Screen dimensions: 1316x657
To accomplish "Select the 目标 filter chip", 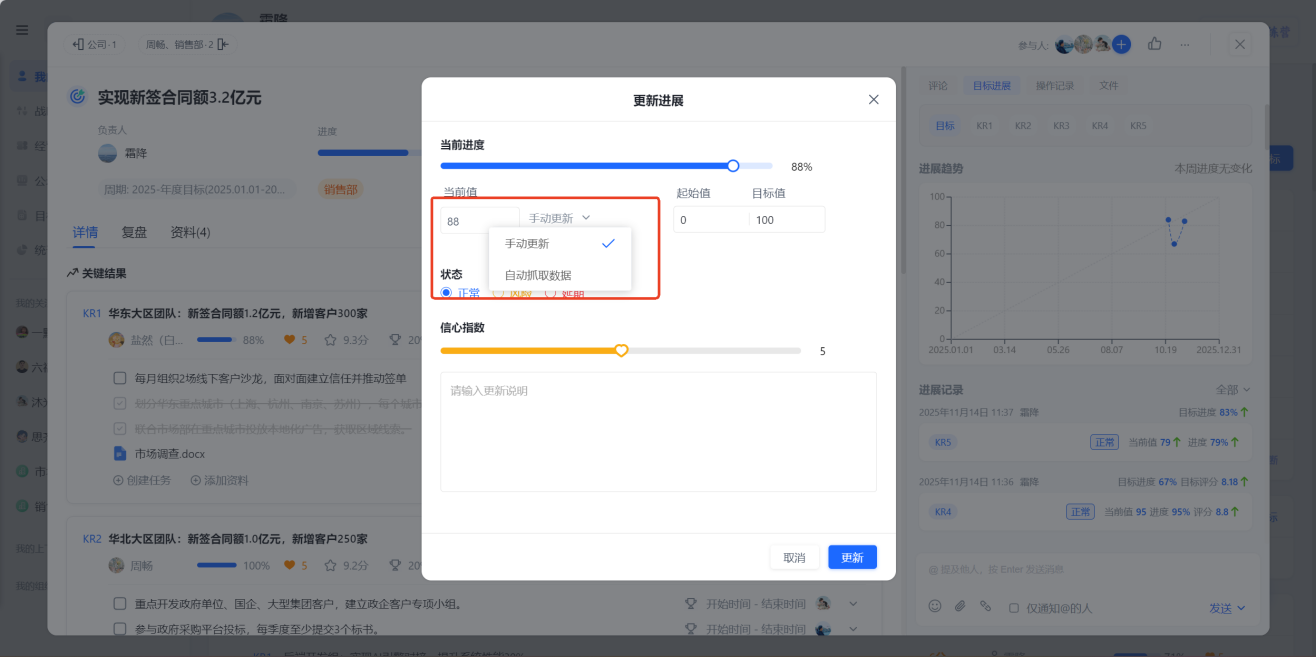I will (x=945, y=126).
